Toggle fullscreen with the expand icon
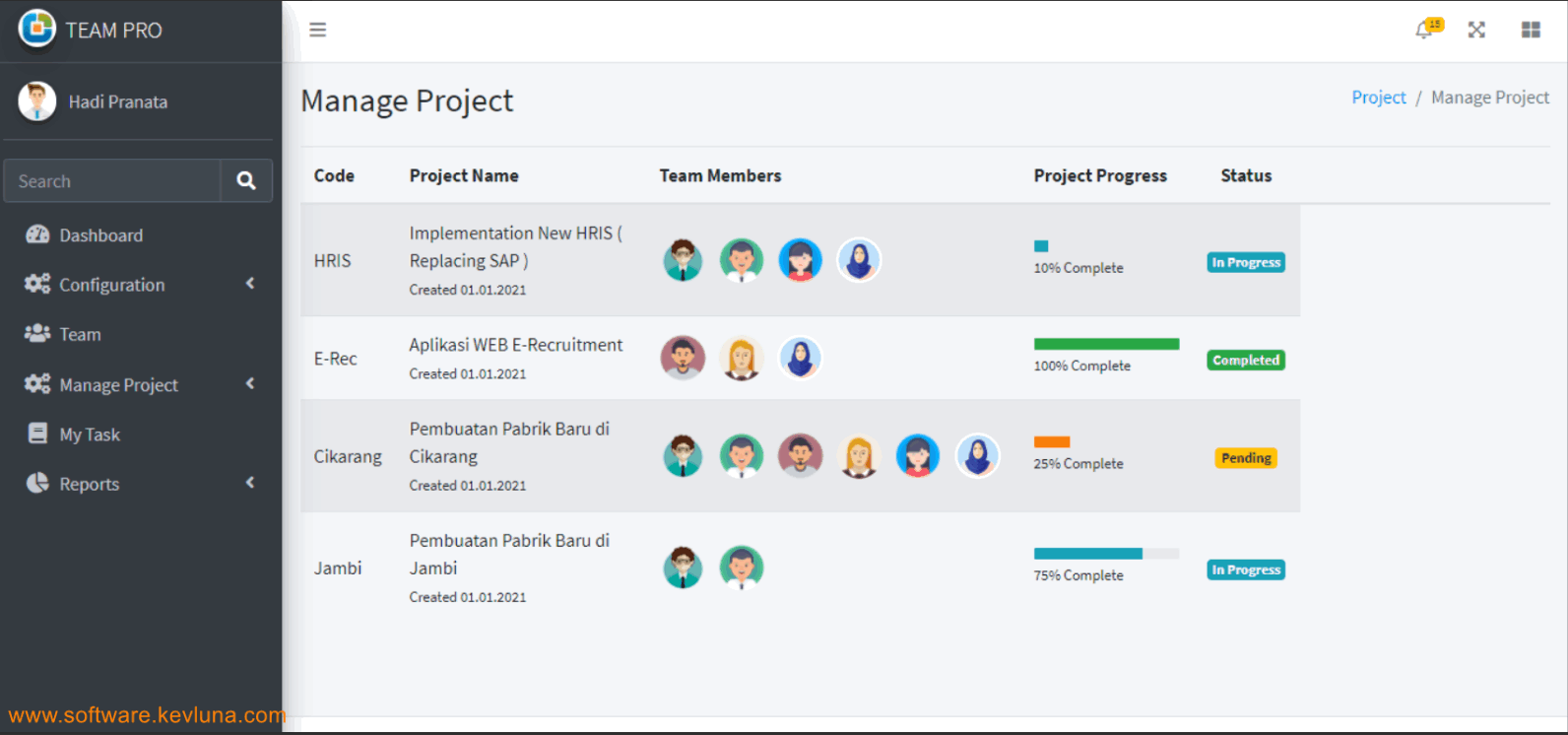The width and height of the screenshot is (1568, 735). click(x=1476, y=30)
